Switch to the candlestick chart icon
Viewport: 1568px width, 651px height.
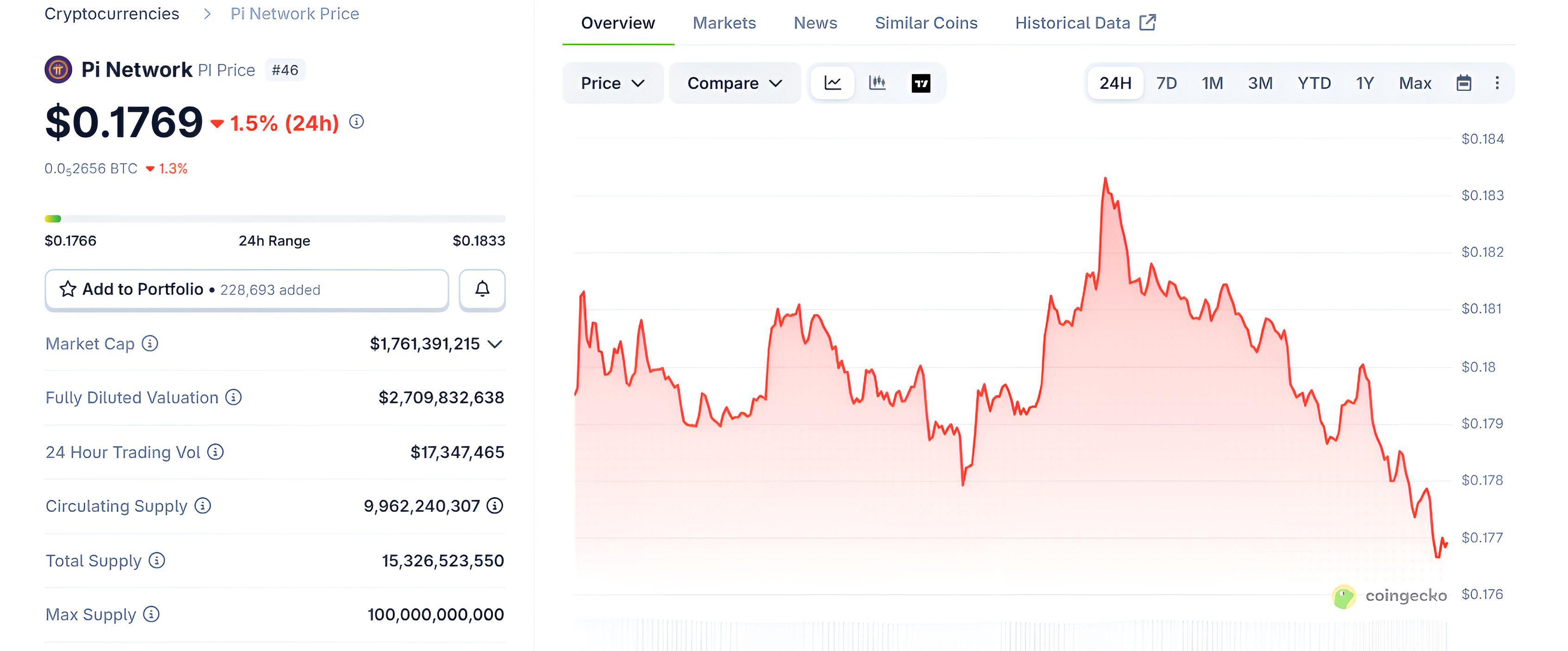[877, 83]
